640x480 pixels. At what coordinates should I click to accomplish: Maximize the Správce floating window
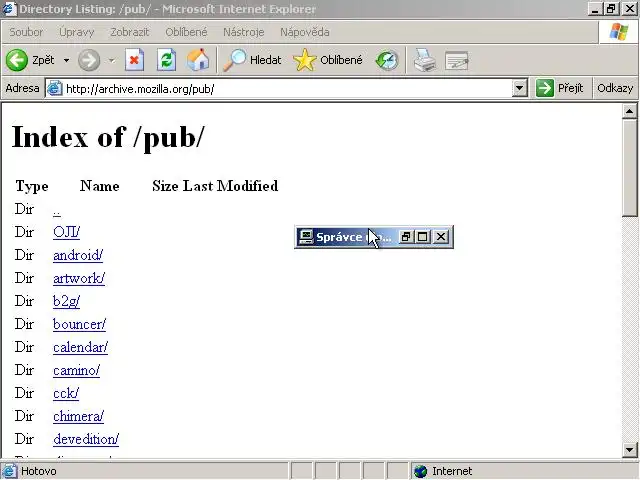pyautogui.click(x=422, y=237)
